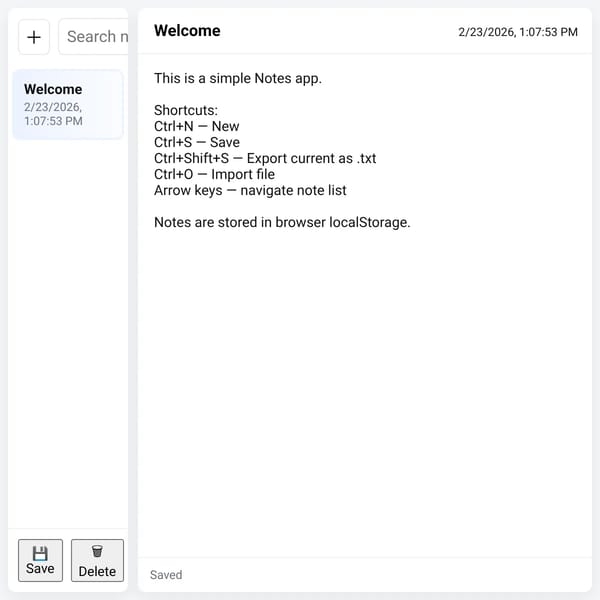This screenshot has width=600, height=600.
Task: Click 'Notes are stored in browser localStorage.' line
Action: pos(282,222)
